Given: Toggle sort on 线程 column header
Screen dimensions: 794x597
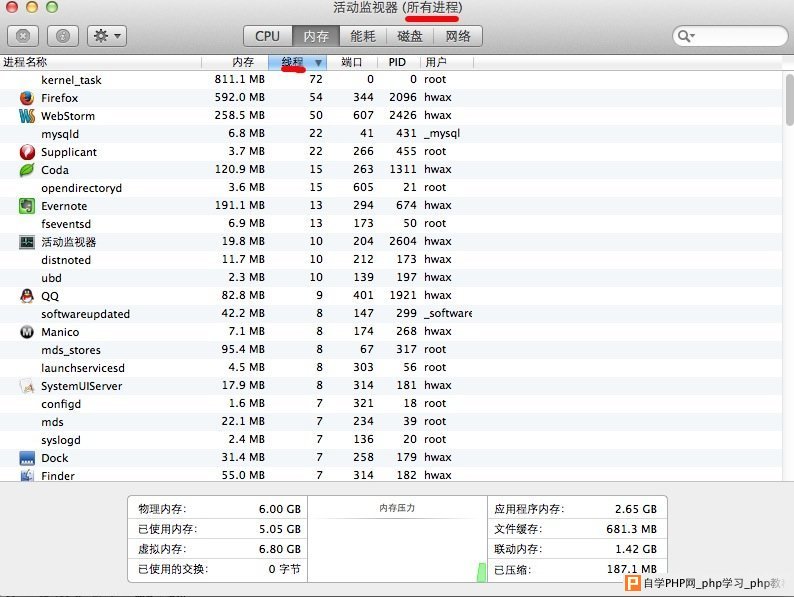Looking at the screenshot, I should pos(297,62).
